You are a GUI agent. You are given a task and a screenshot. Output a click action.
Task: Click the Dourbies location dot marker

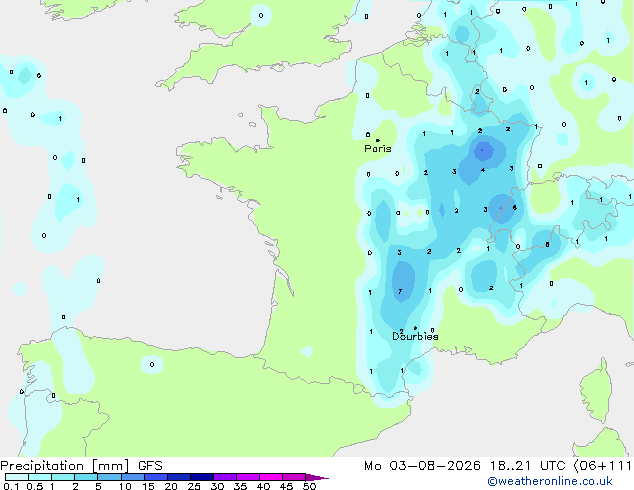415,328
